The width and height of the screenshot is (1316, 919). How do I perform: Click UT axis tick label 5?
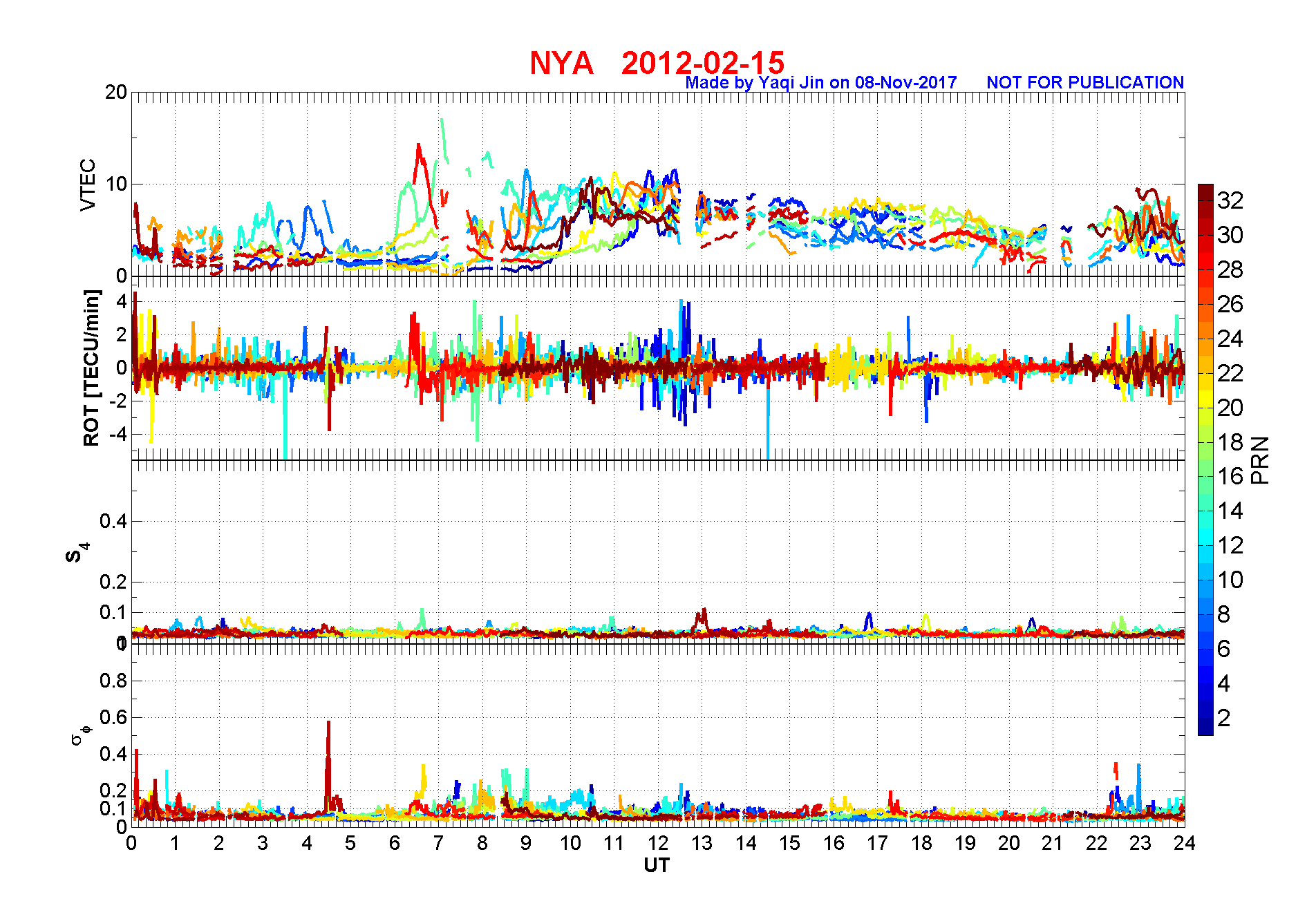[x=350, y=843]
